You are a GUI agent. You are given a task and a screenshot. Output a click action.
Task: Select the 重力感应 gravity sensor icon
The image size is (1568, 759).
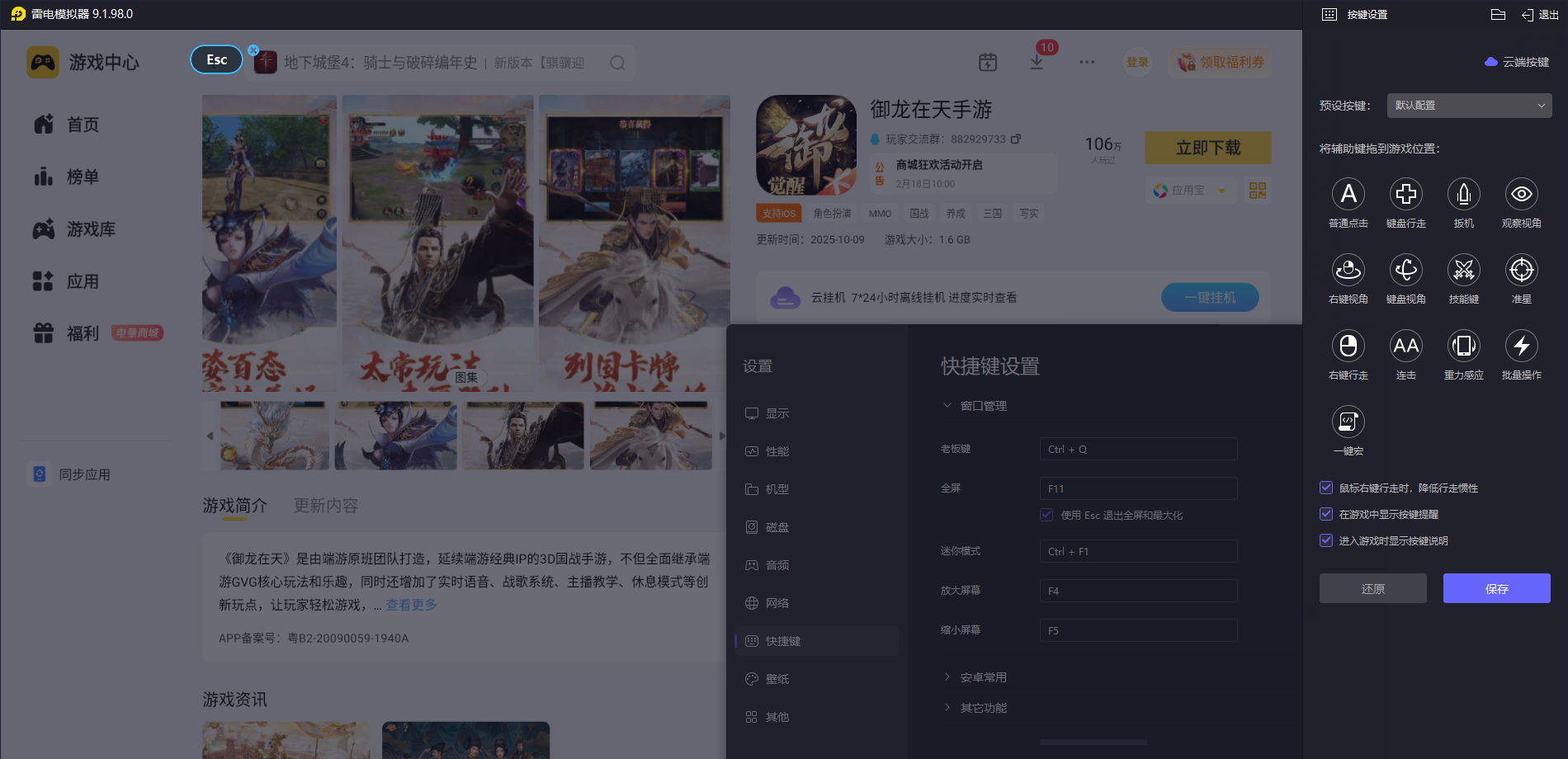coord(1463,346)
